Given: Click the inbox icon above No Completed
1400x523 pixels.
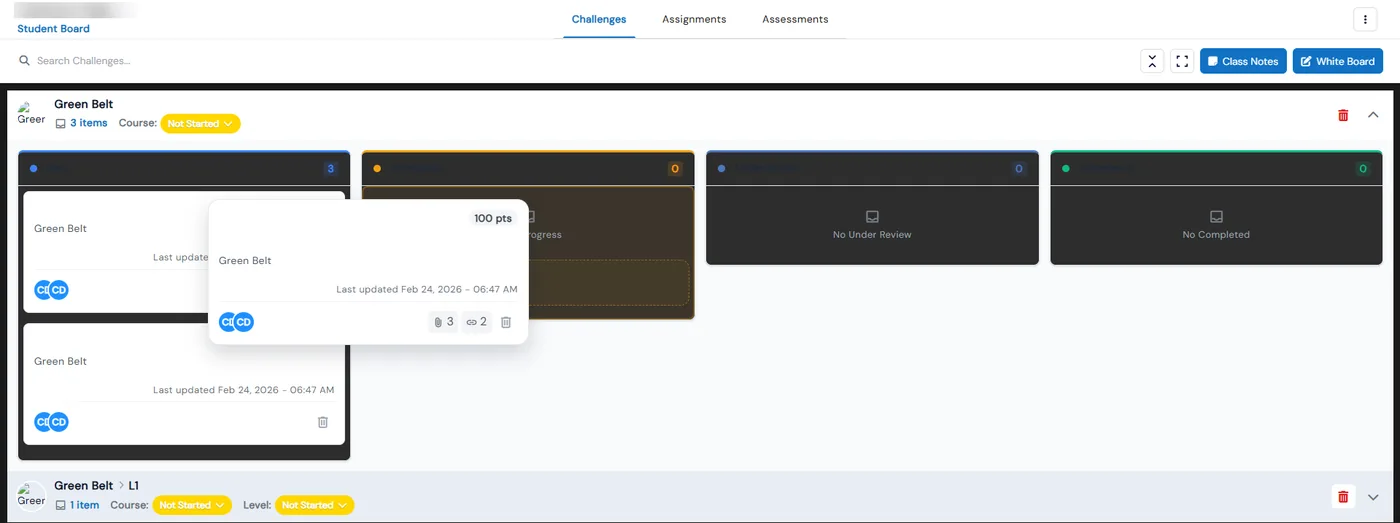Looking at the screenshot, I should (x=1216, y=216).
